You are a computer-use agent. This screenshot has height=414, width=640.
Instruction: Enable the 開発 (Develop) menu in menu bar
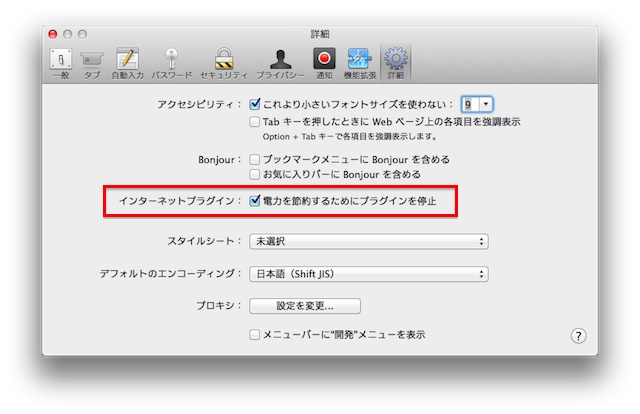pos(255,335)
